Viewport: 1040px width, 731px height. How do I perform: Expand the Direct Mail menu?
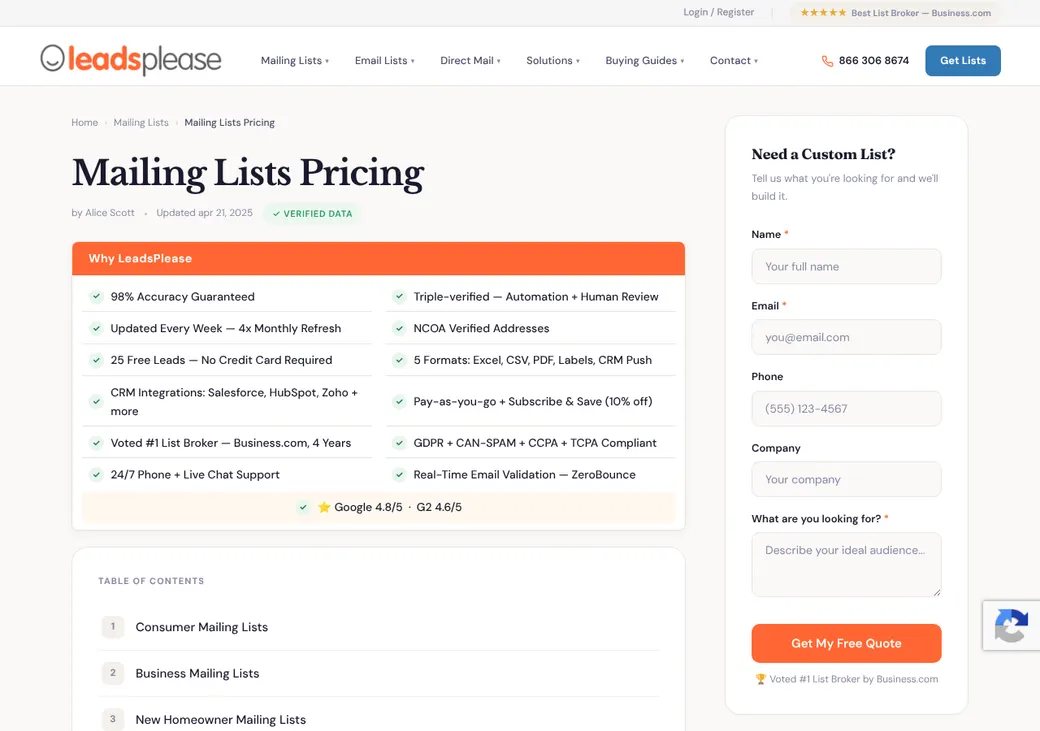pos(470,60)
